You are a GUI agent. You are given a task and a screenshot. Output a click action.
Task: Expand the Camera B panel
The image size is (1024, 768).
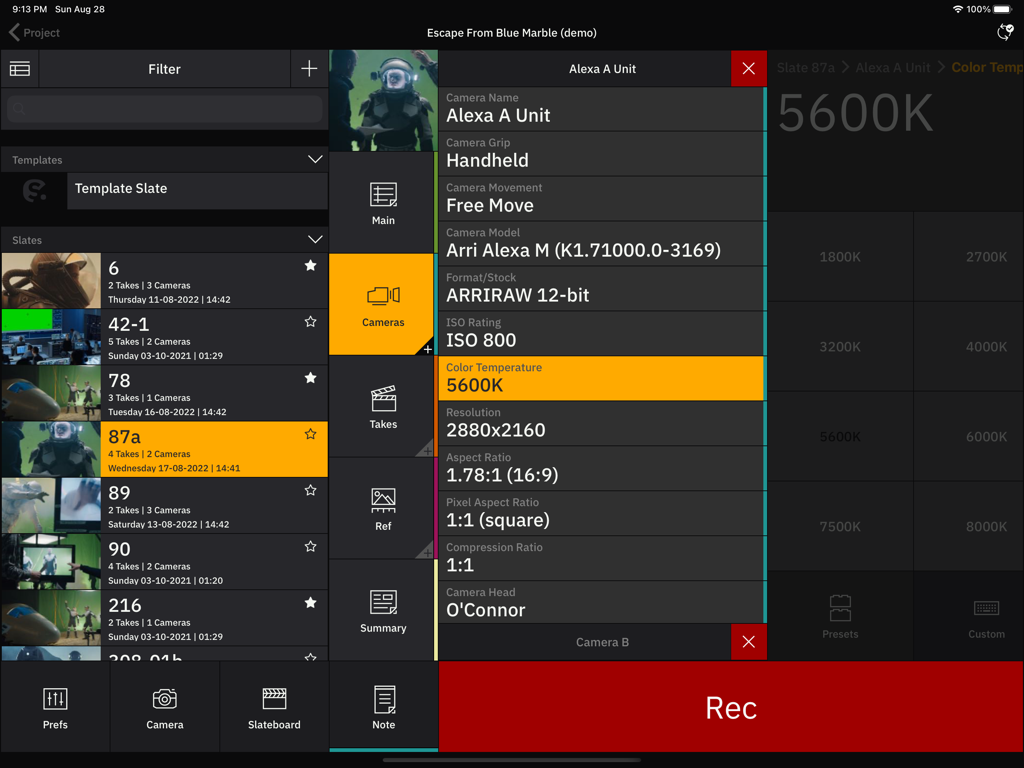[602, 643]
